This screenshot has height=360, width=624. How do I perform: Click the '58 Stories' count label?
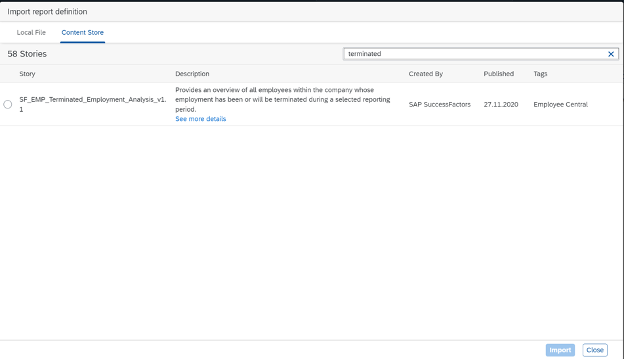point(27,54)
